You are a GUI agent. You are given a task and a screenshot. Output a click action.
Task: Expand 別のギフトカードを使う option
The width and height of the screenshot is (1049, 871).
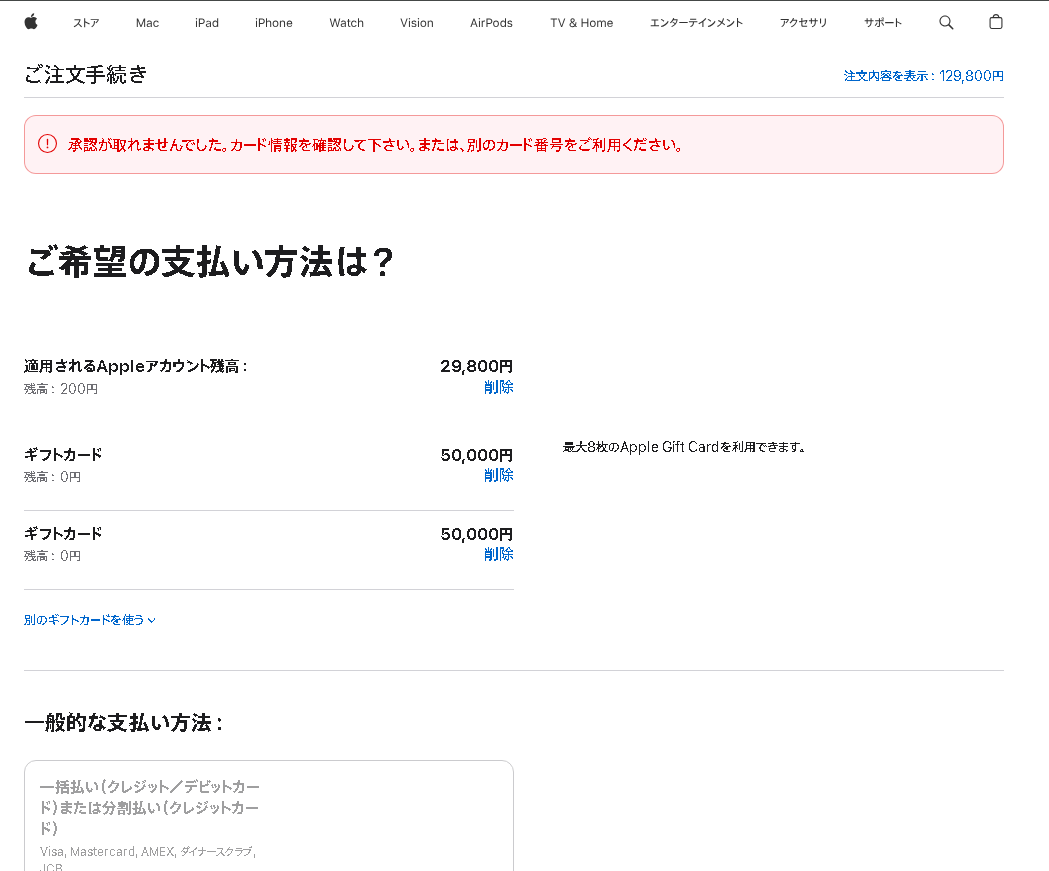pos(90,620)
